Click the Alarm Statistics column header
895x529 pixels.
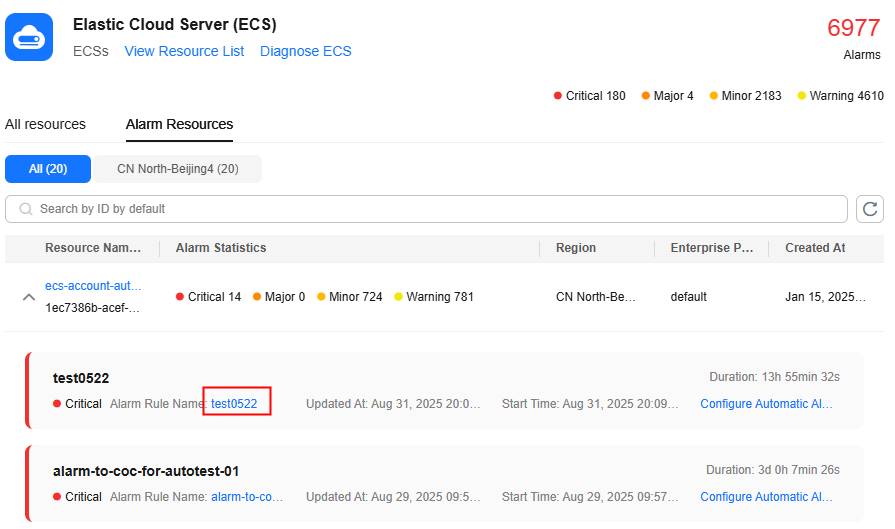pos(221,248)
